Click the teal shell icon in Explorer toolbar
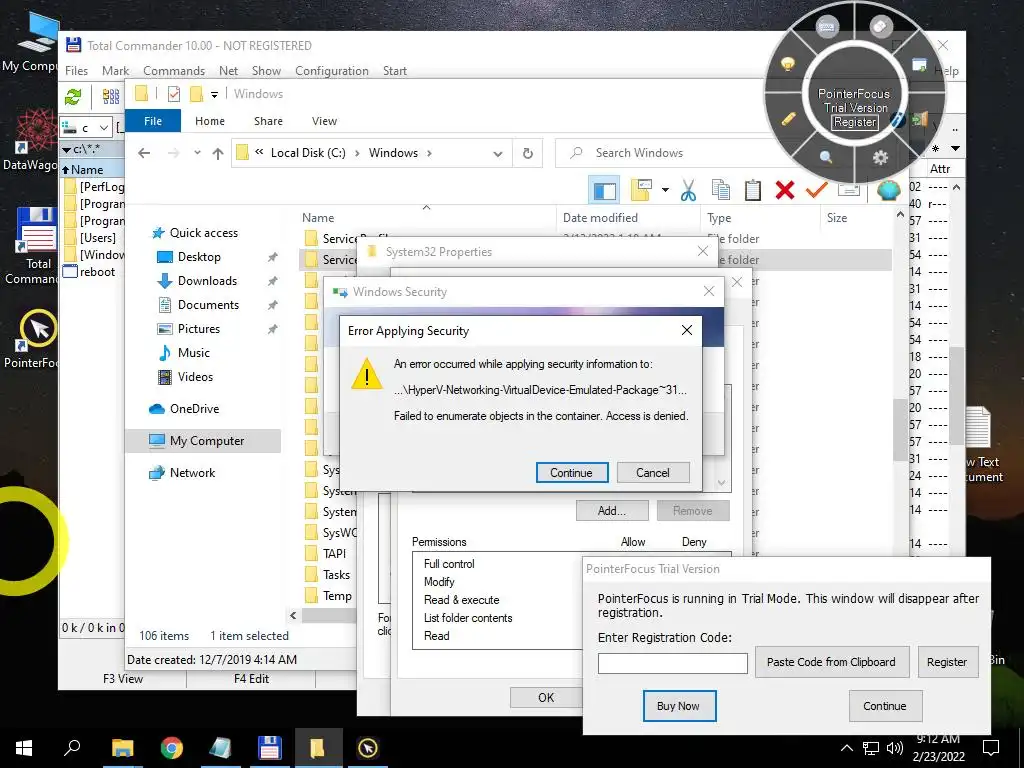 click(x=888, y=191)
